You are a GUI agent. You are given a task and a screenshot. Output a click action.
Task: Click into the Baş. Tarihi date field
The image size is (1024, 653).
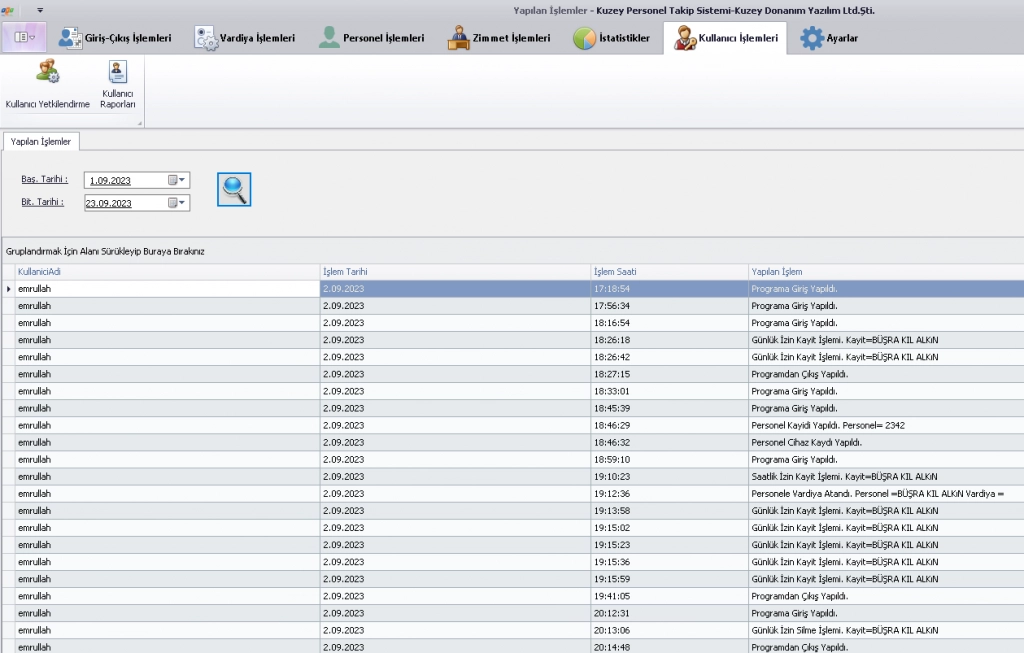(x=124, y=181)
